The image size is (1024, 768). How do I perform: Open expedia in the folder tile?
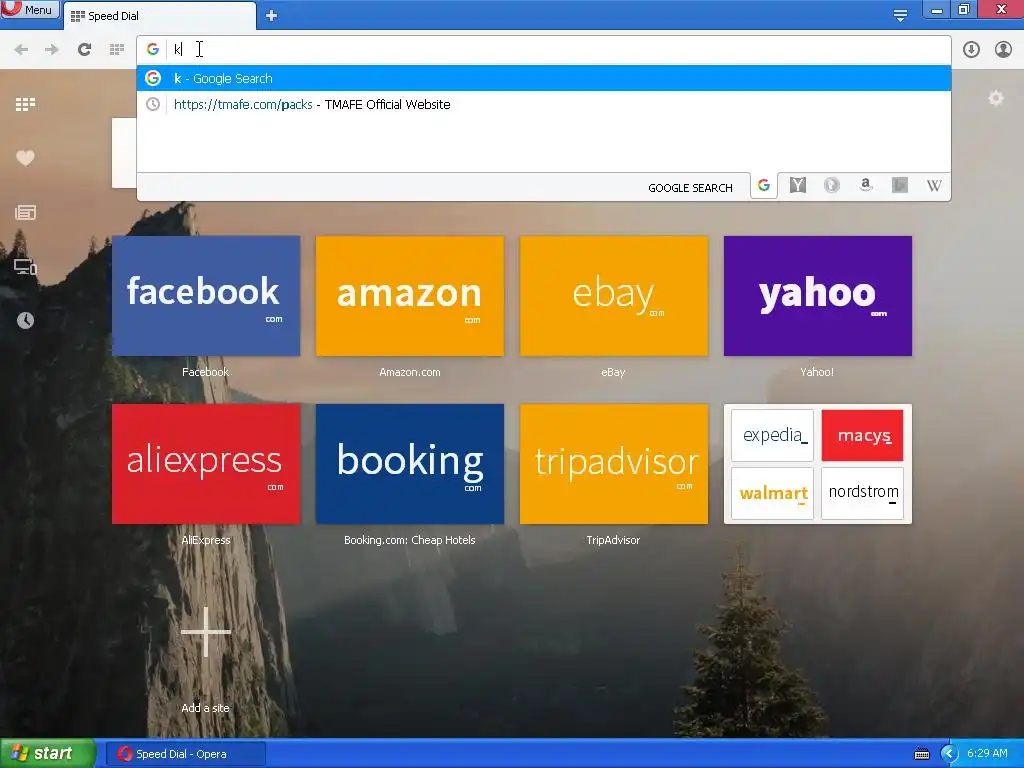click(x=773, y=435)
